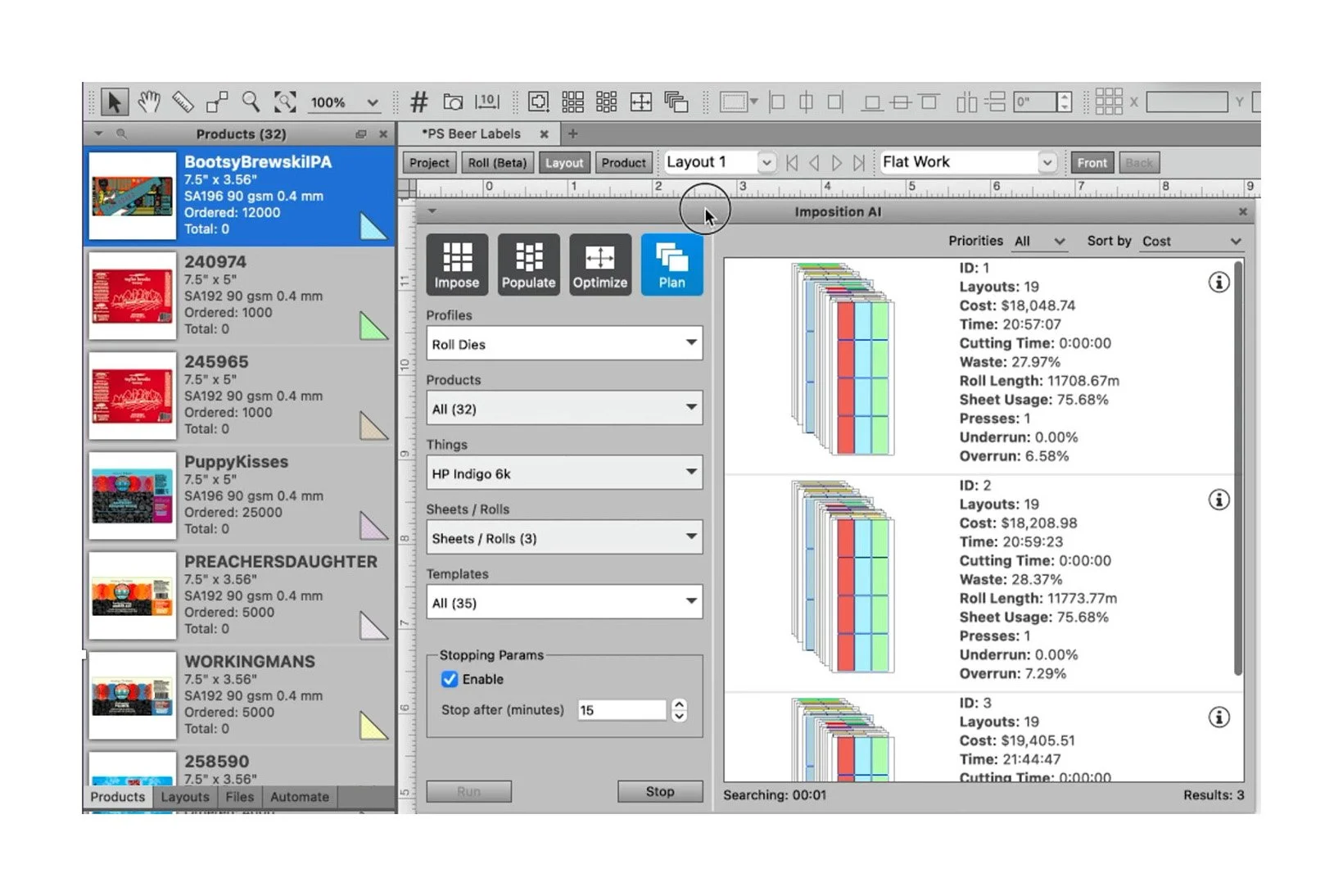Toggle the Back side view button
The width and height of the screenshot is (1343, 896).
(1139, 163)
